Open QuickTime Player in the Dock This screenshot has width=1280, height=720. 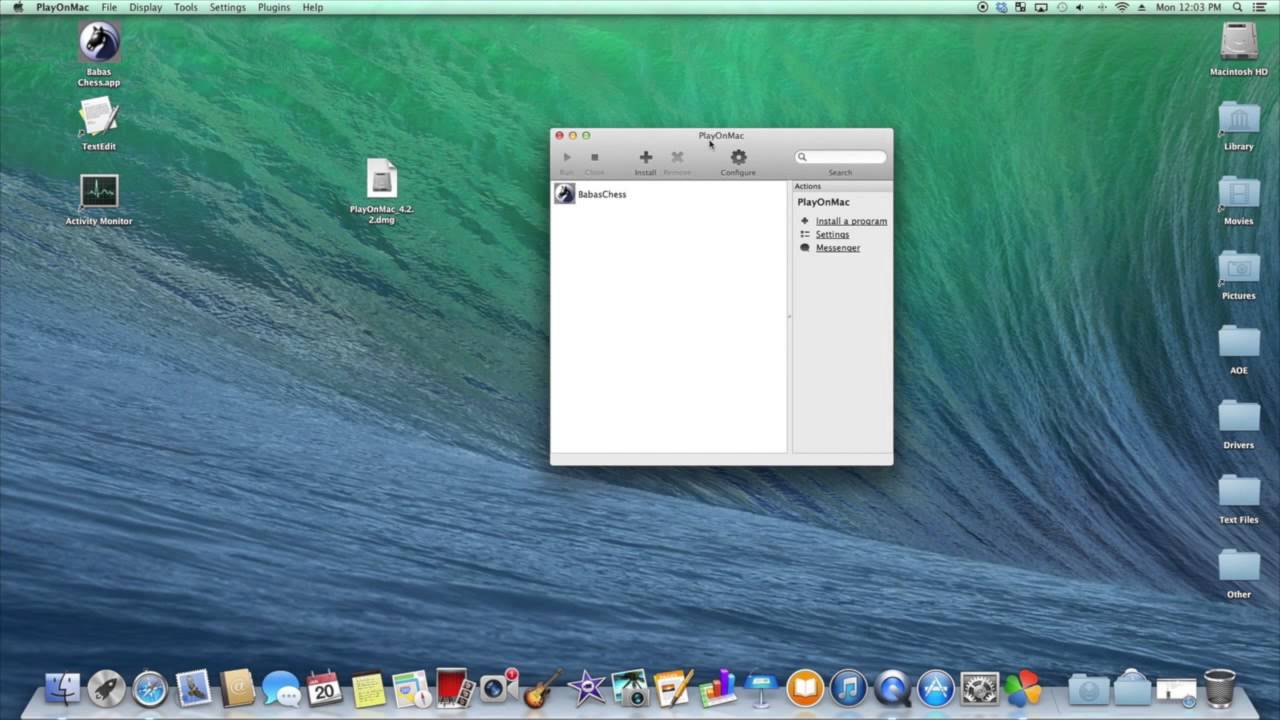pos(892,689)
